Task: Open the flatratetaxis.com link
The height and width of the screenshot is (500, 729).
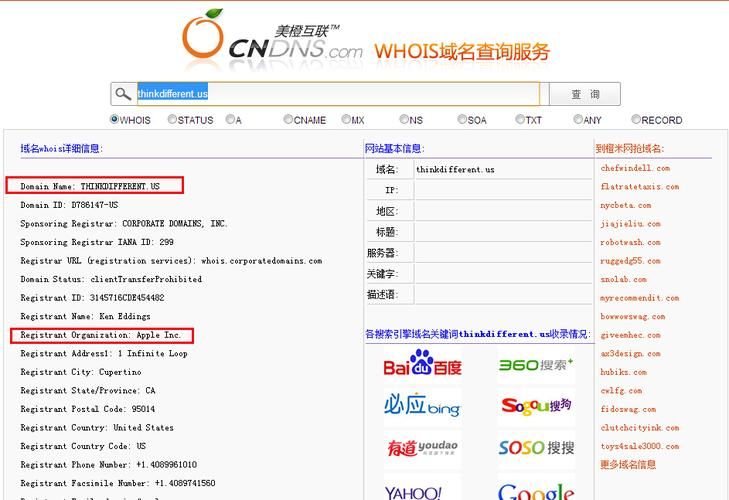Action: pyautogui.click(x=640, y=187)
